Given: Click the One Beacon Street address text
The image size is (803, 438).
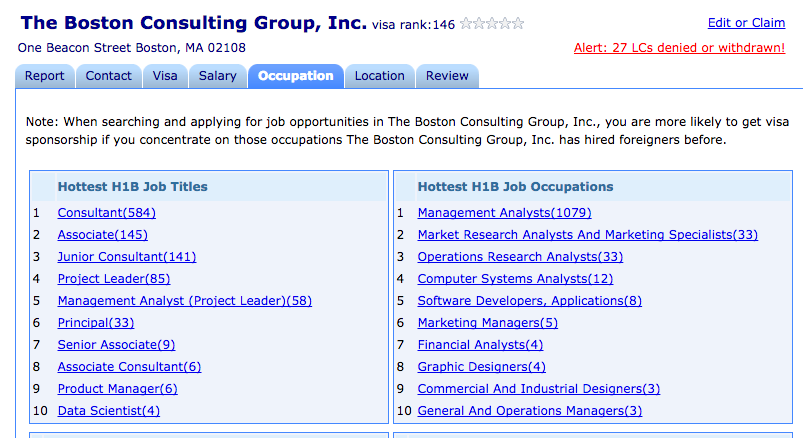Looking at the screenshot, I should 132,48.
